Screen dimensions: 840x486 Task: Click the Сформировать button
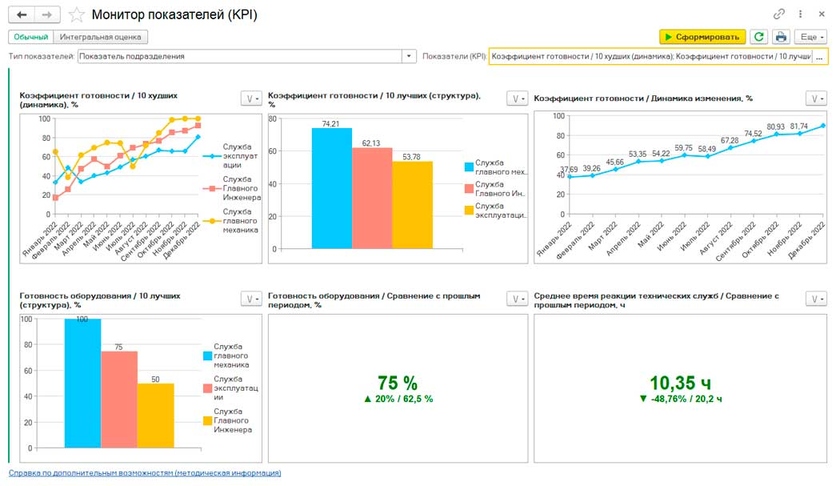point(703,37)
